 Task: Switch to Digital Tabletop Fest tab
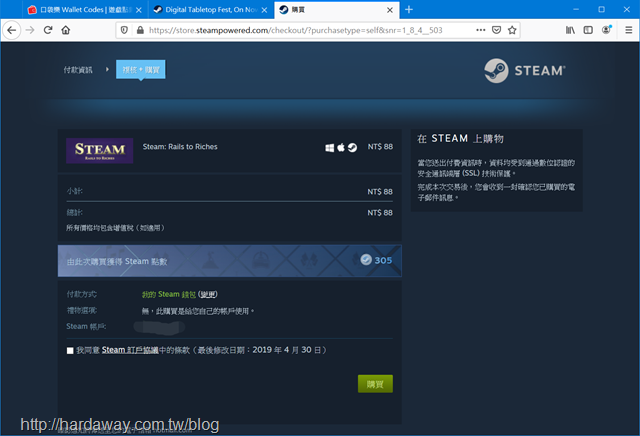point(211,10)
